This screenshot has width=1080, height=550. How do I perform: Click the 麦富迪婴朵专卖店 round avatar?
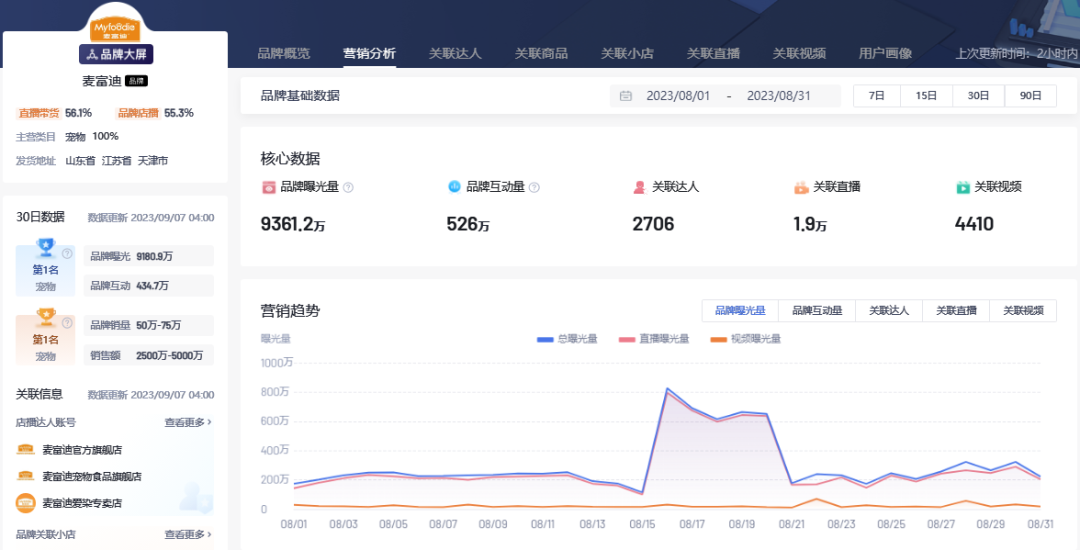(25, 503)
